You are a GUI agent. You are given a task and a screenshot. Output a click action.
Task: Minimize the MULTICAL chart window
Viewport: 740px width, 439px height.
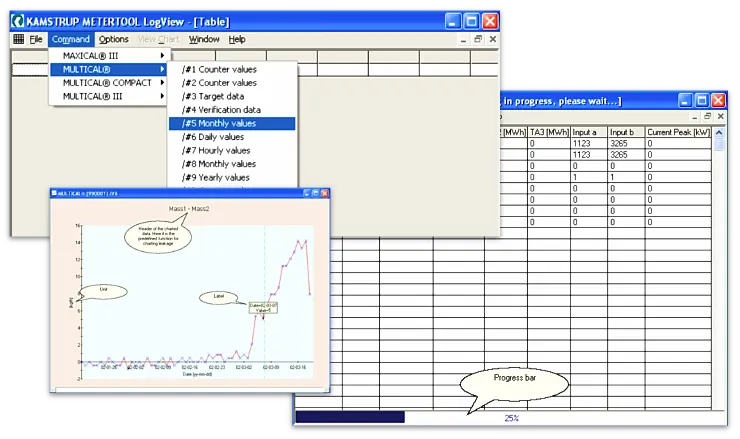pos(308,193)
